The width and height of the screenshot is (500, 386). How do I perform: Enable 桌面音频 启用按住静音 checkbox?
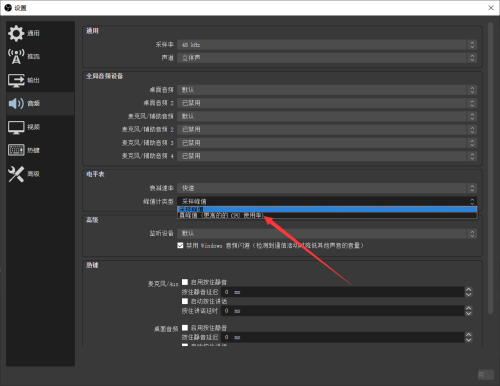point(185,327)
